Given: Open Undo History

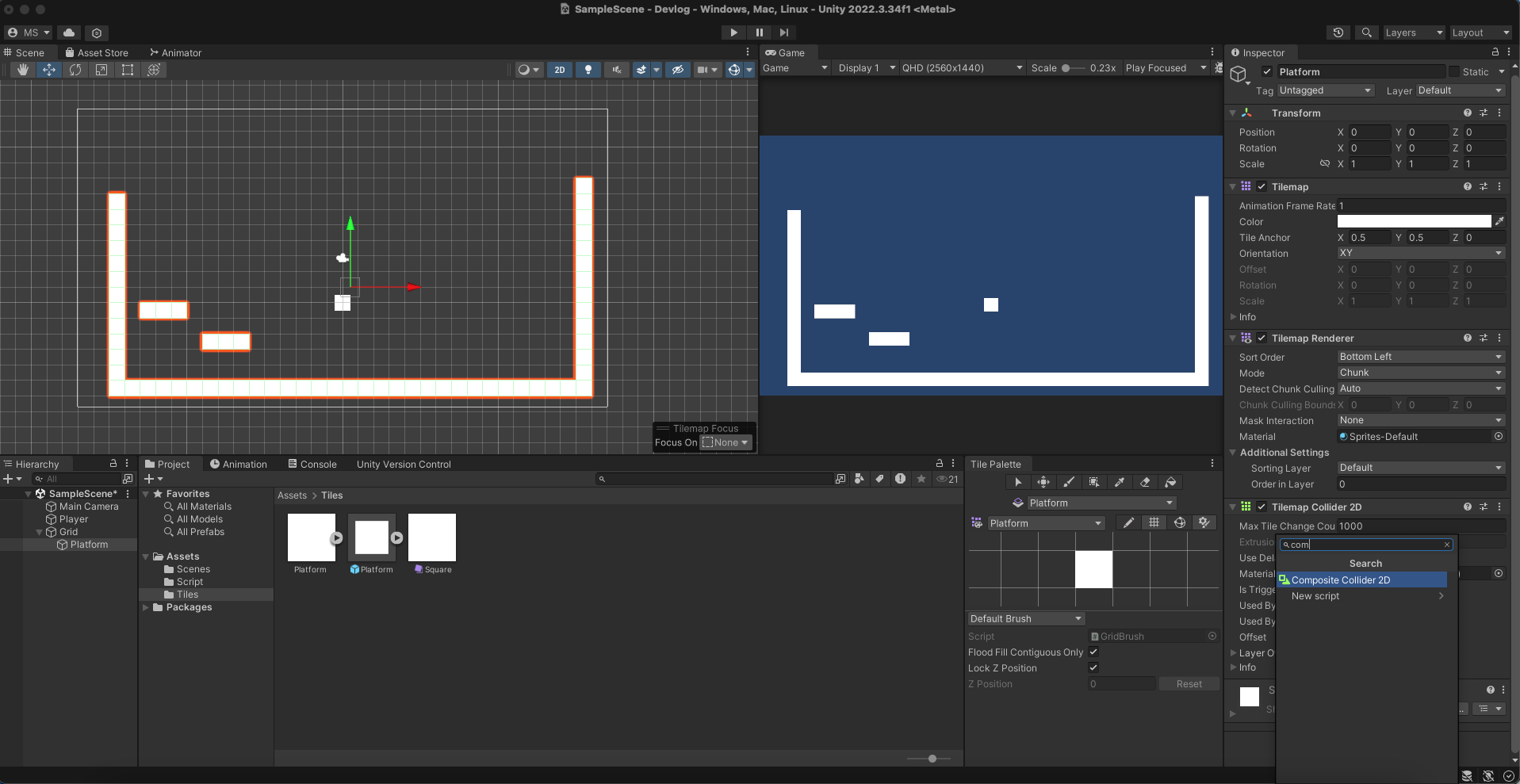Looking at the screenshot, I should pos(1338,33).
